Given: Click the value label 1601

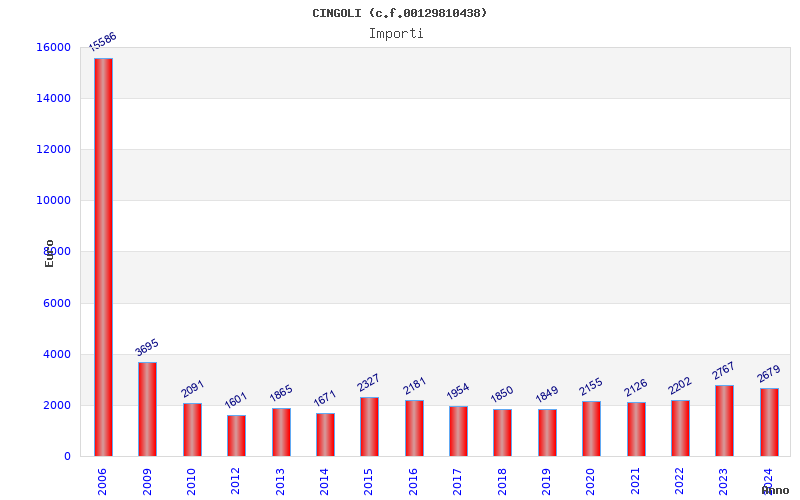Looking at the screenshot, I should click(236, 400).
